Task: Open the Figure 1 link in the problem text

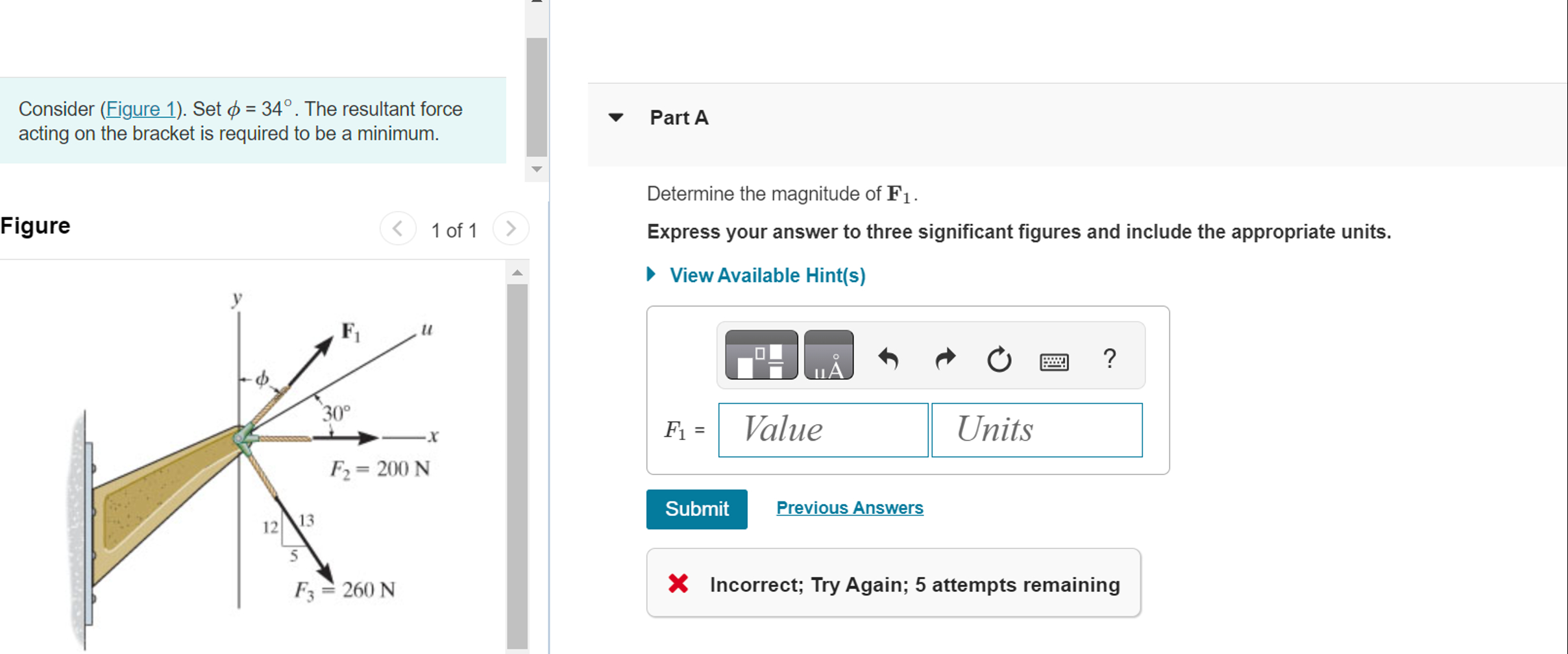Action: pyautogui.click(x=140, y=109)
